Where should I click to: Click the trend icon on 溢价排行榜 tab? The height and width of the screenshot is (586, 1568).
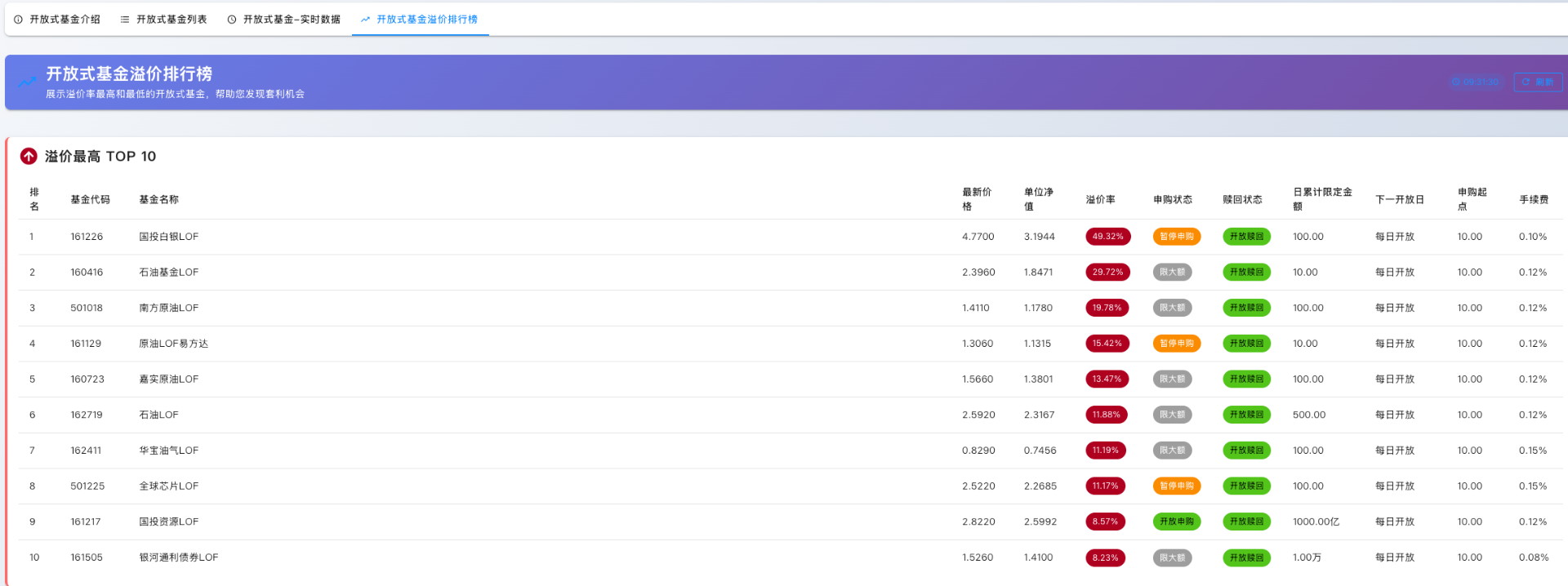coord(365,20)
